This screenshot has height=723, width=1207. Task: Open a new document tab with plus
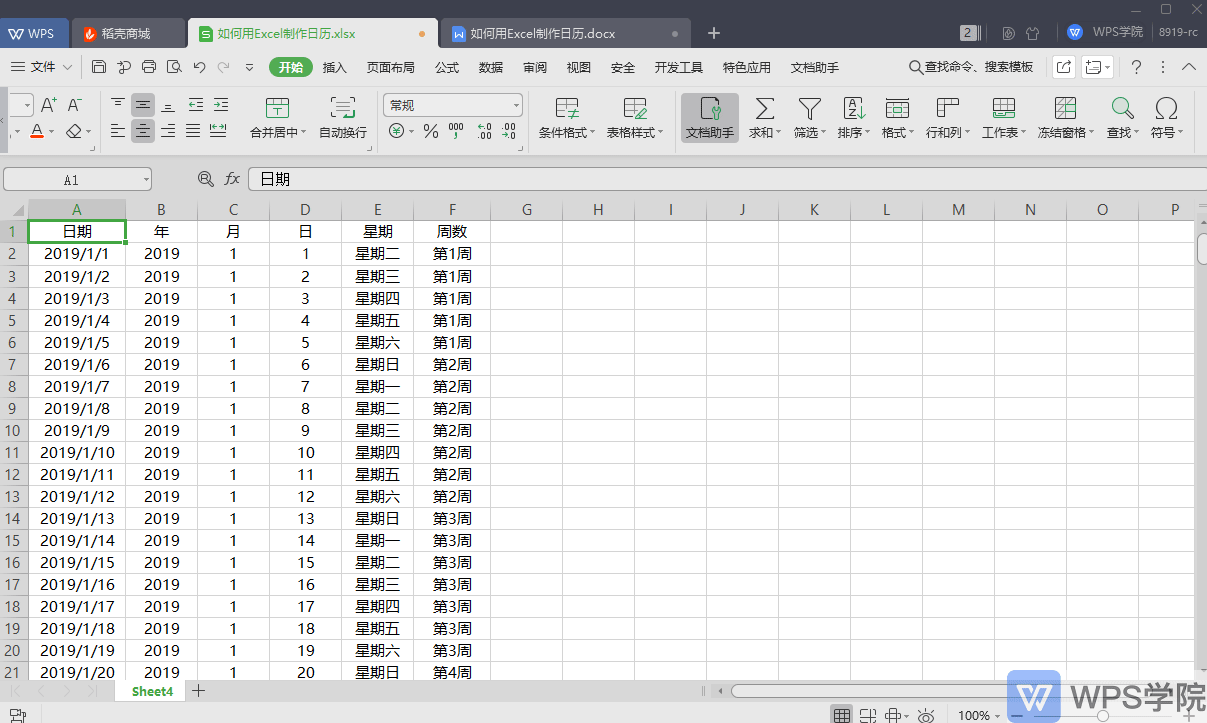click(x=714, y=33)
